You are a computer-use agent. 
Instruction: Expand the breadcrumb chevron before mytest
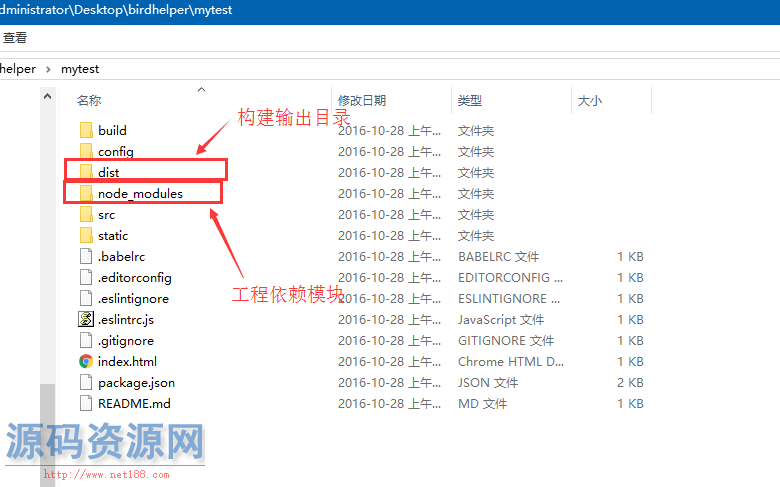pyautogui.click(x=48, y=69)
